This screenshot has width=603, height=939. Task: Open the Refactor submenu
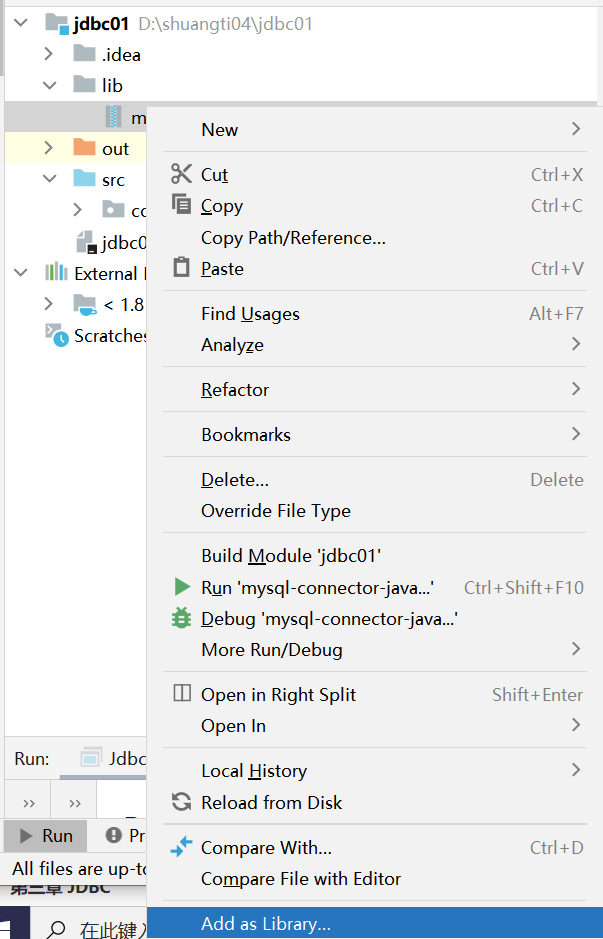click(x=235, y=389)
